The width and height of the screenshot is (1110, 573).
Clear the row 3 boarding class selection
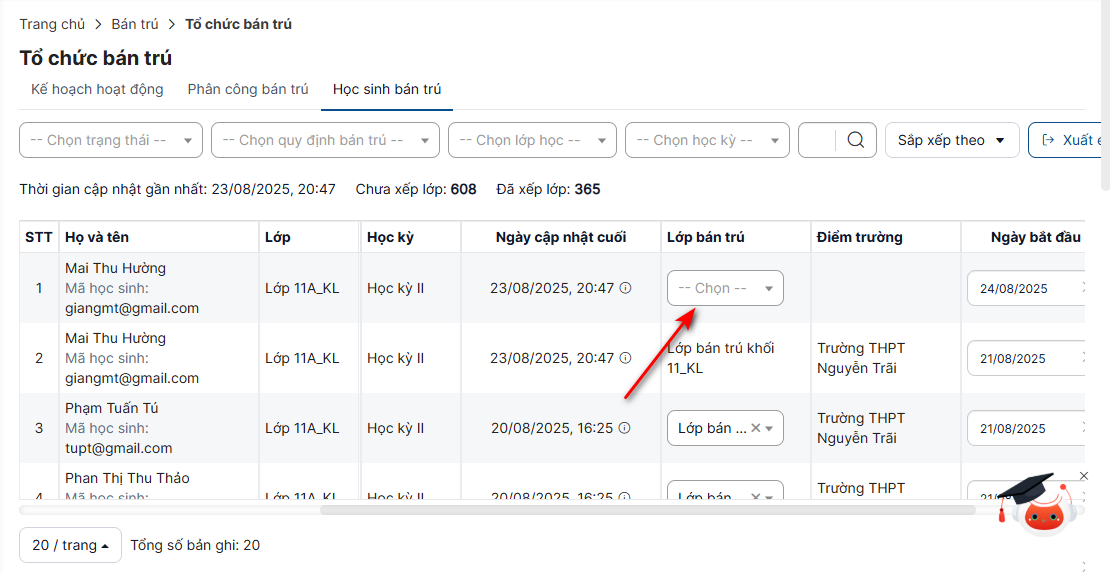(x=756, y=428)
